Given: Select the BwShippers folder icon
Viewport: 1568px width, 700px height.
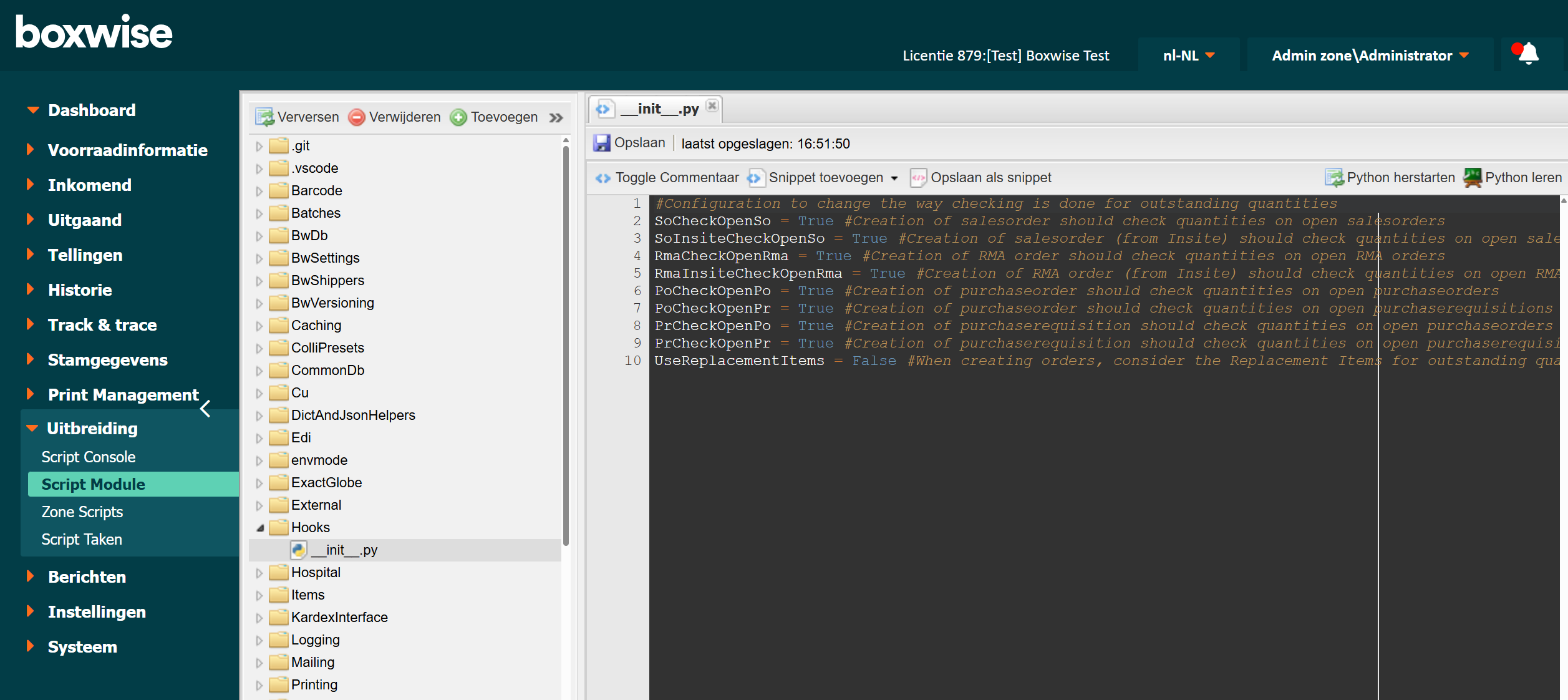Looking at the screenshot, I should (278, 280).
